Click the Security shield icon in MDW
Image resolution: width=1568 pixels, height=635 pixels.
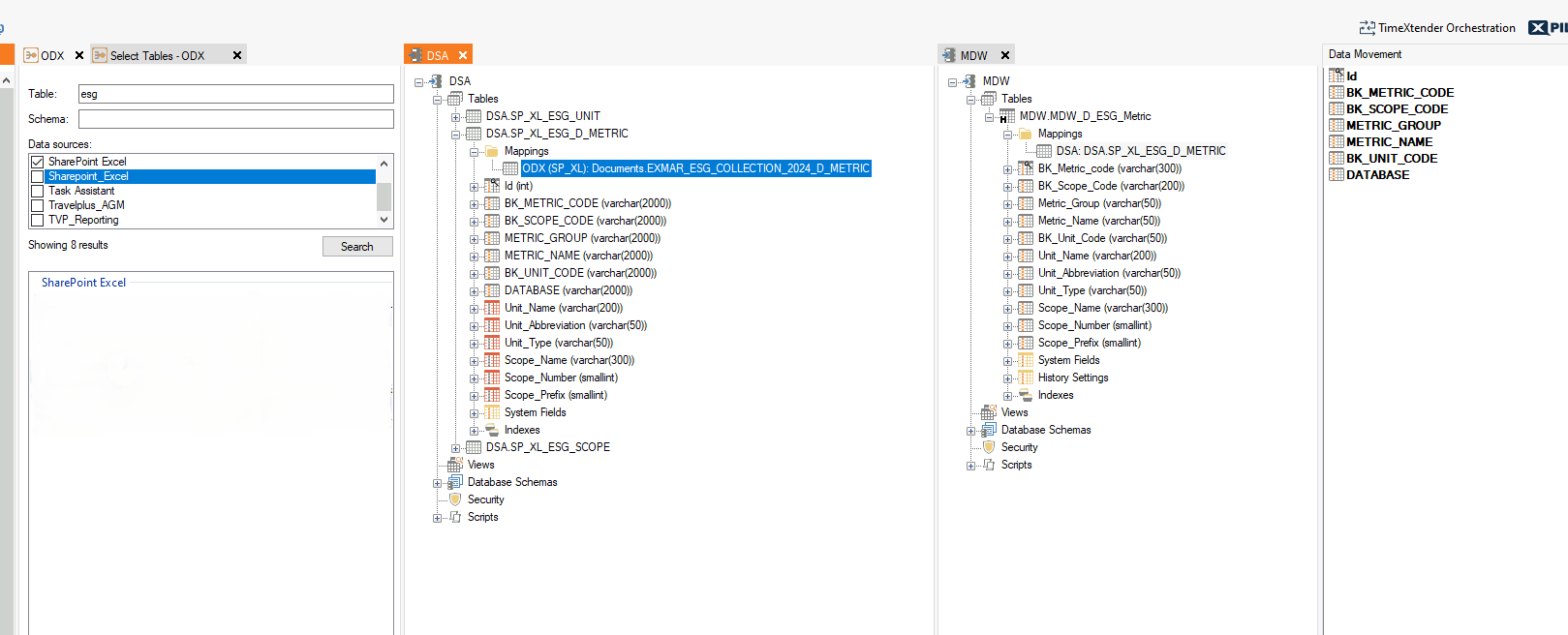989,447
